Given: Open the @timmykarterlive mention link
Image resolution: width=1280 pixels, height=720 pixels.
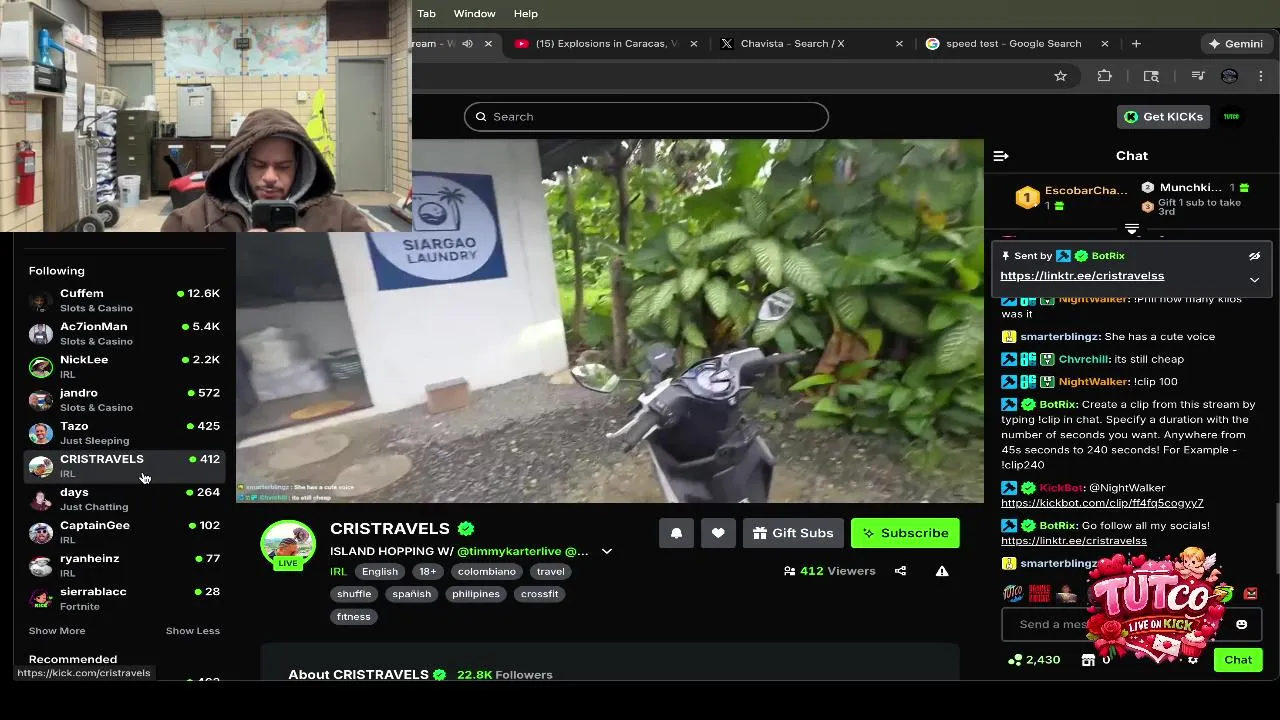Looking at the screenshot, I should (x=509, y=551).
